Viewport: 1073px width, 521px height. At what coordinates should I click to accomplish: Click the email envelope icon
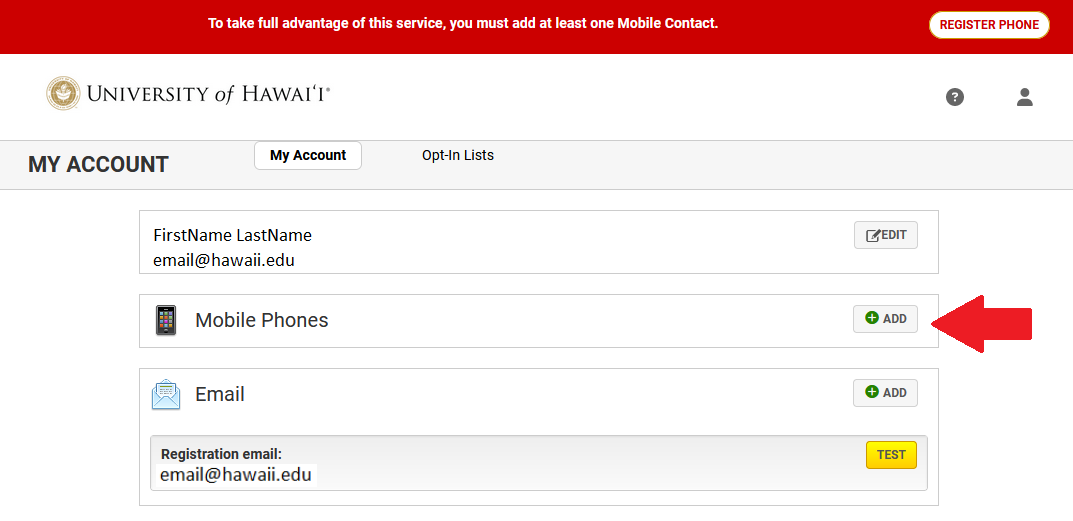[166, 394]
